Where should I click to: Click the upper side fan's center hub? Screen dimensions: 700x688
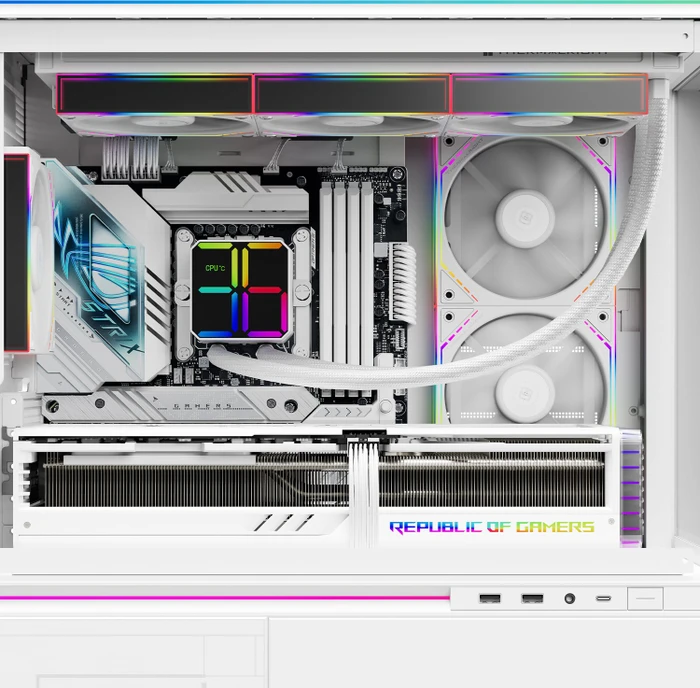pyautogui.click(x=525, y=218)
